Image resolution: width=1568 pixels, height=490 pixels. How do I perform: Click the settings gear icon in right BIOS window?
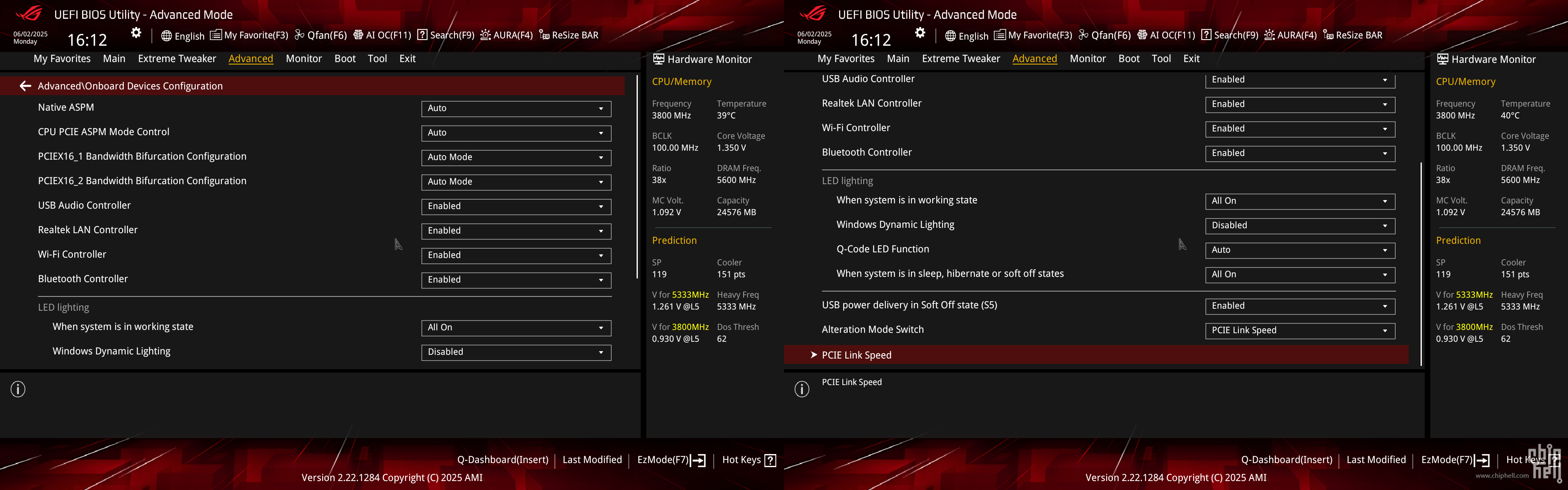(x=920, y=33)
